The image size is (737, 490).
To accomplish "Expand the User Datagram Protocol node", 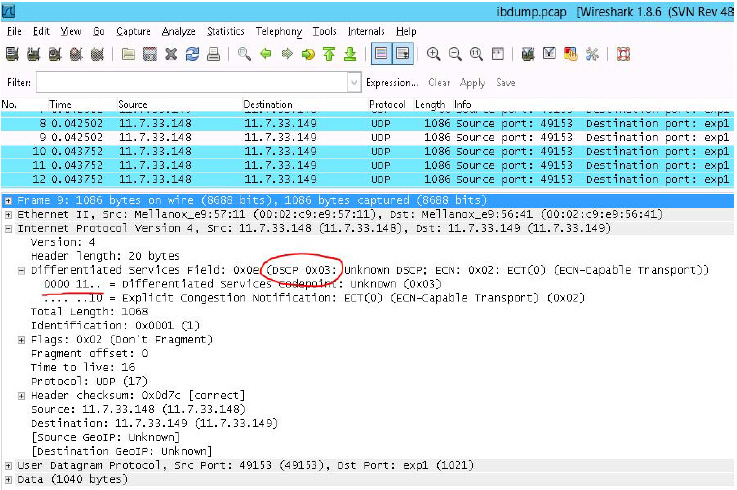I will pyautogui.click(x=8, y=466).
